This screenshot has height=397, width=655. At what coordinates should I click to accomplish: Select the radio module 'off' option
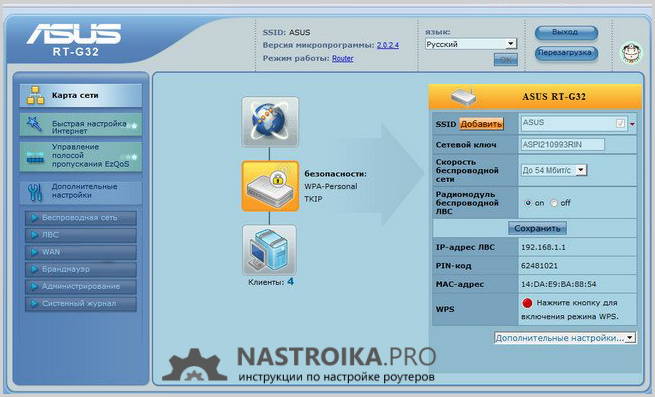click(x=554, y=203)
